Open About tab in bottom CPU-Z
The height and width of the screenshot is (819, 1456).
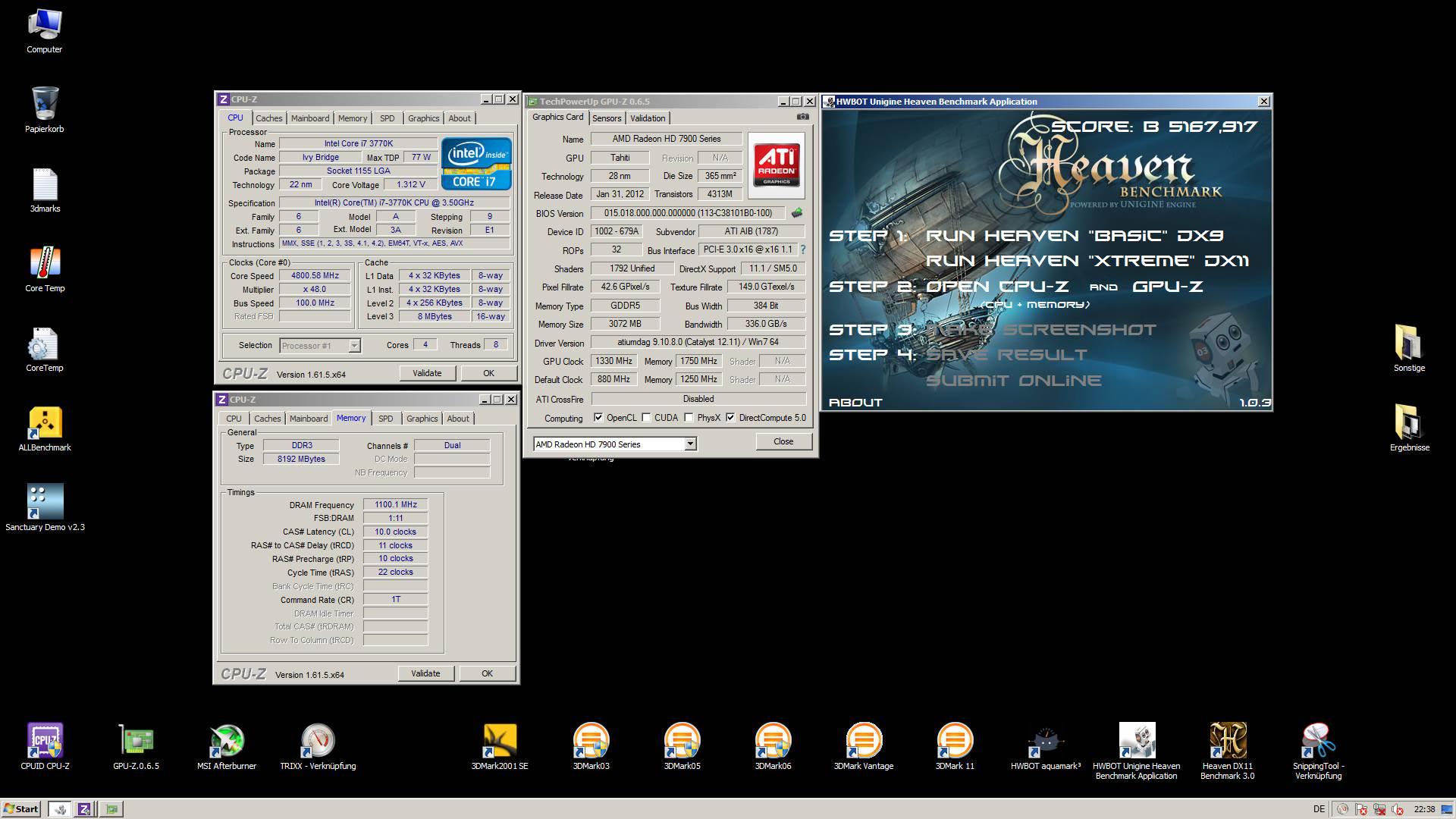click(x=458, y=419)
